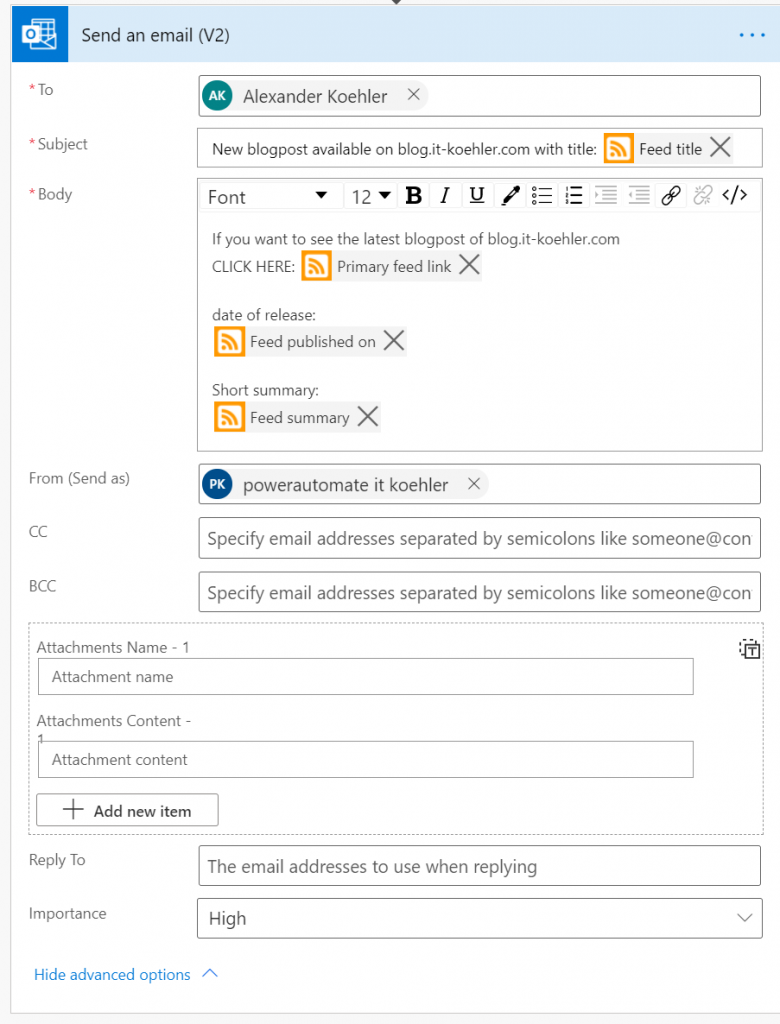The image size is (780, 1024).
Task: Click the text 'date of release:' in the body
Action: click(264, 315)
